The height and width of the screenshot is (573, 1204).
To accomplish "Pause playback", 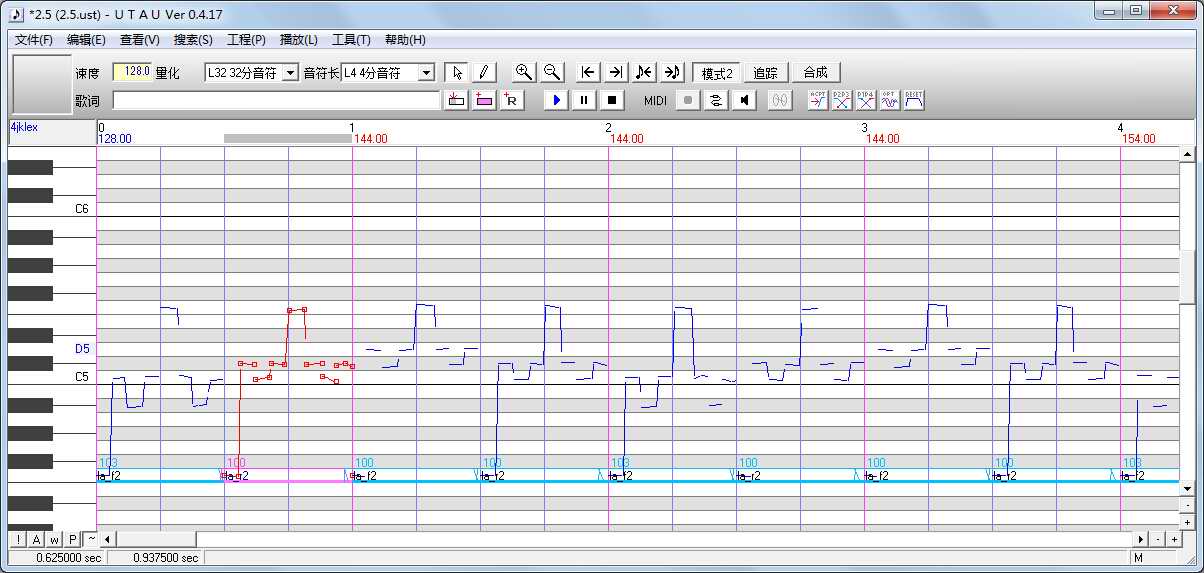I will [585, 100].
